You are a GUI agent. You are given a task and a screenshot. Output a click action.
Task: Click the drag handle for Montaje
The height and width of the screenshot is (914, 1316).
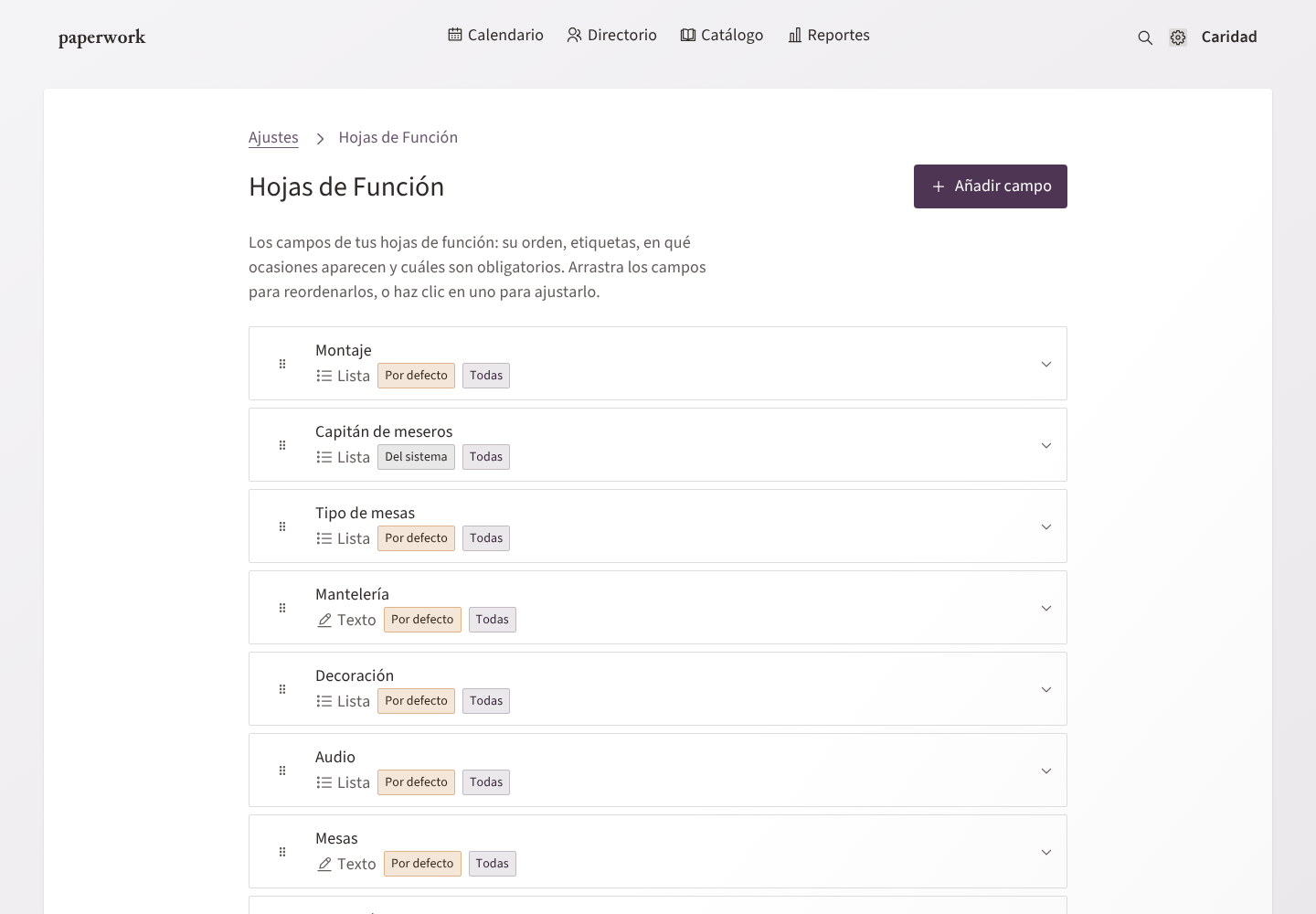(x=282, y=364)
